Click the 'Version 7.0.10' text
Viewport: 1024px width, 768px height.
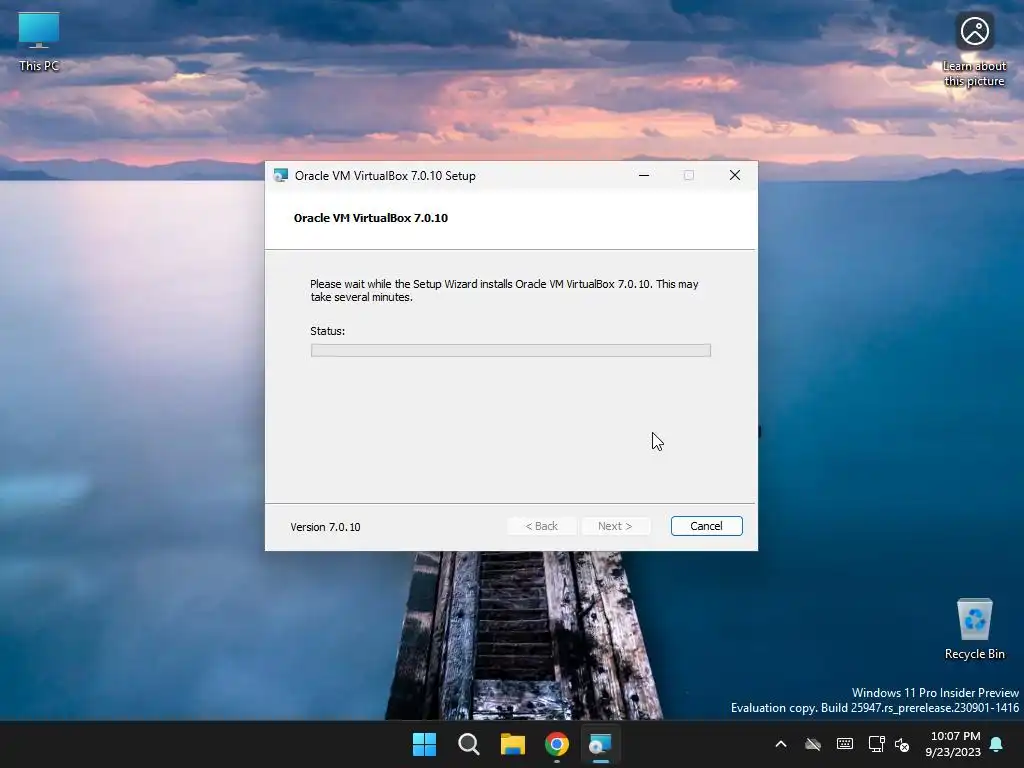(x=325, y=527)
